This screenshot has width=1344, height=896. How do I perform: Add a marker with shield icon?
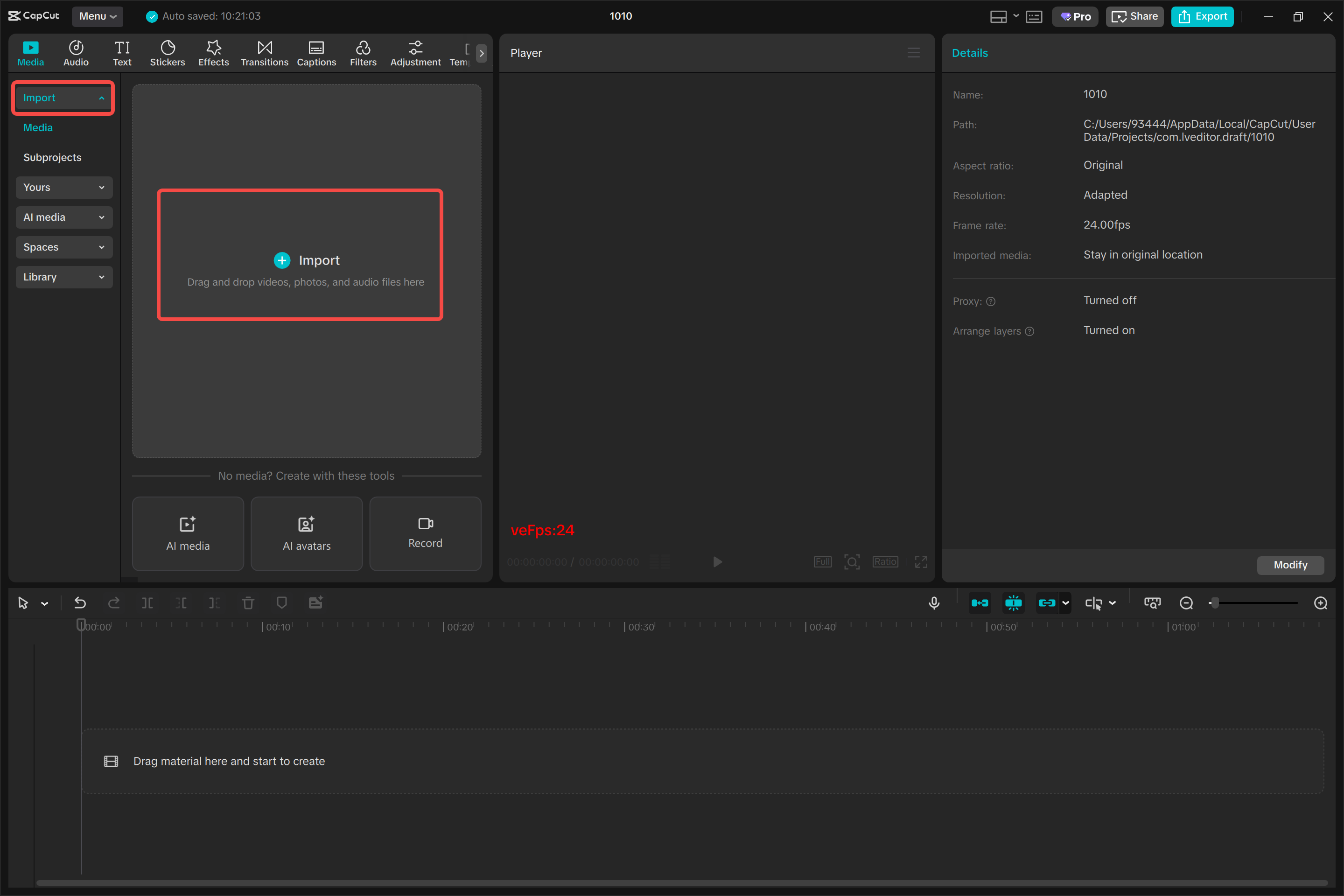pyautogui.click(x=282, y=603)
